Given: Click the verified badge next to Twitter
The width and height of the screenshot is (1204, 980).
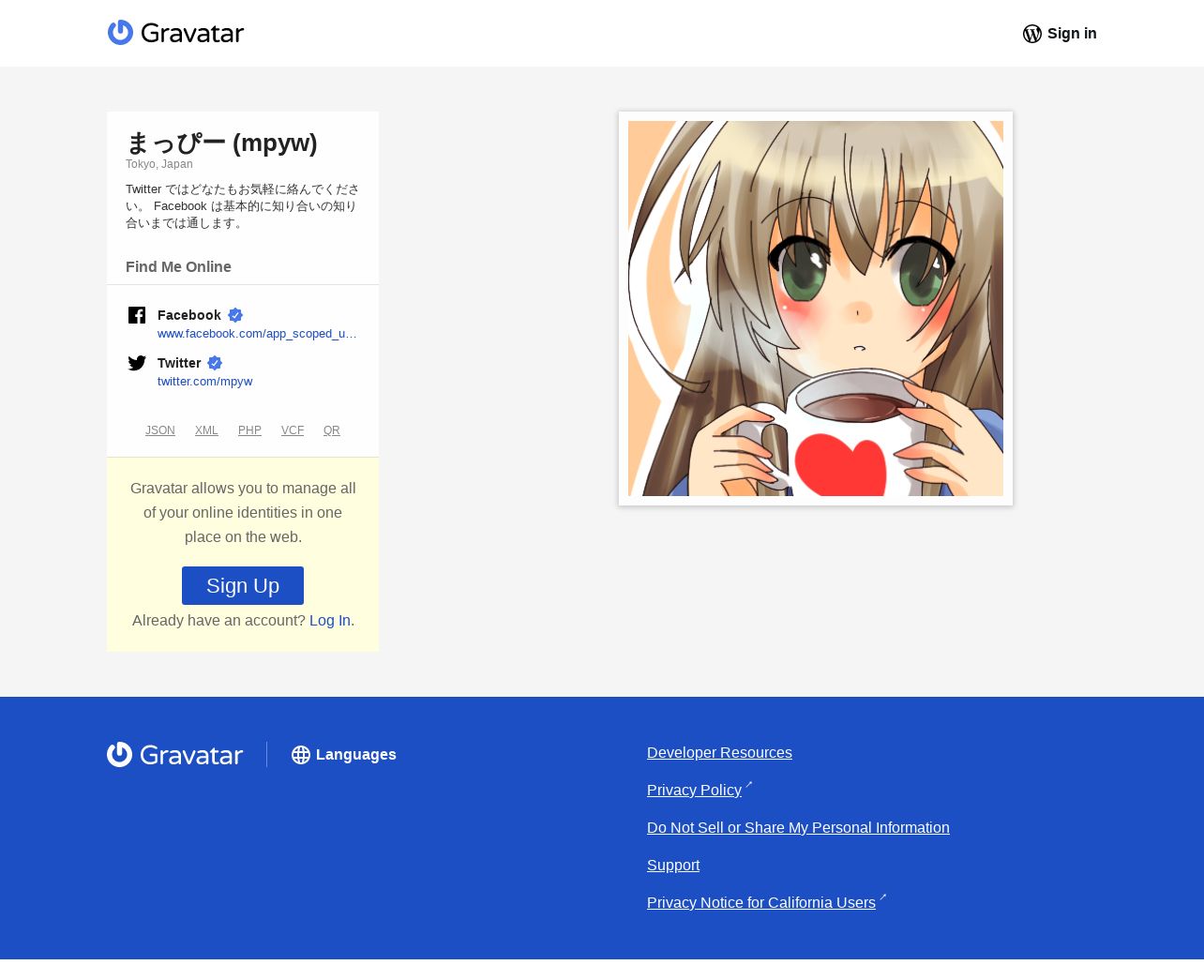Looking at the screenshot, I should tap(215, 363).
